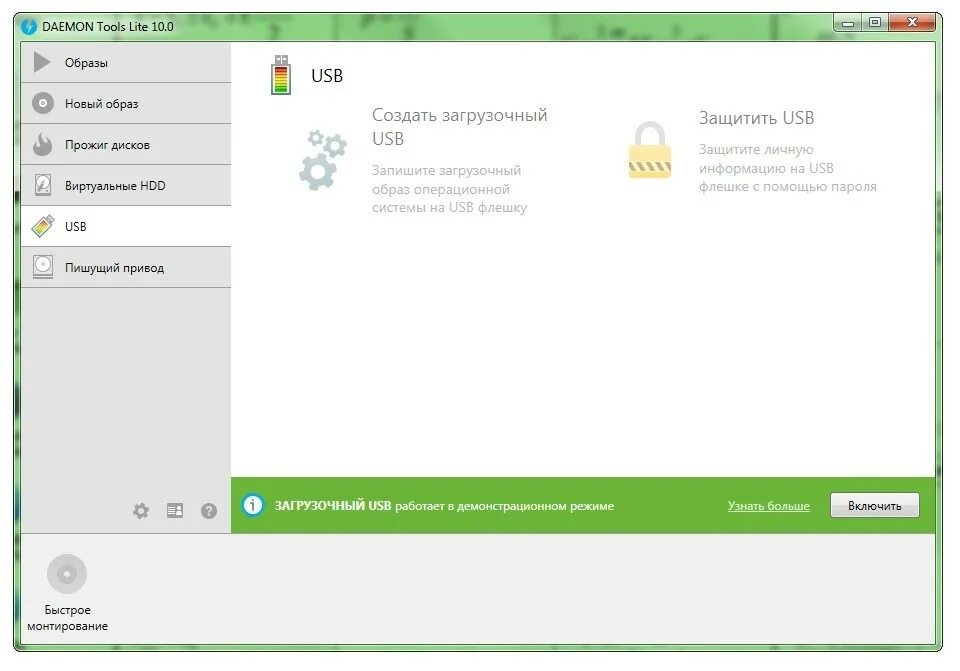
Task: Close the DAEMON Tools window
Action: coord(912,23)
